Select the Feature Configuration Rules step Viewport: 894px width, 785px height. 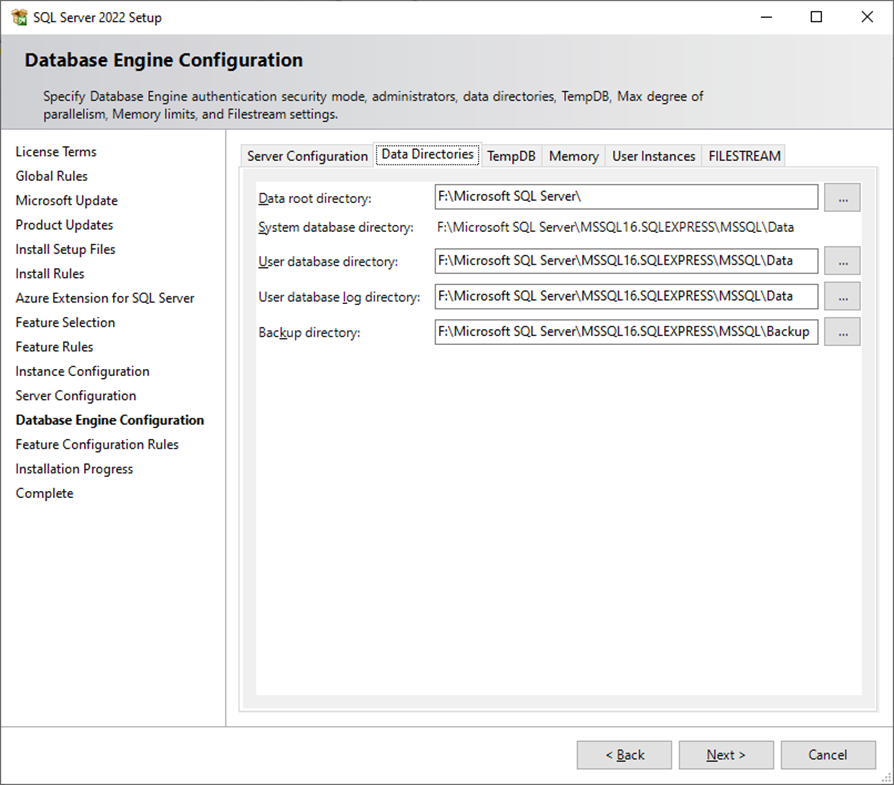pos(97,445)
